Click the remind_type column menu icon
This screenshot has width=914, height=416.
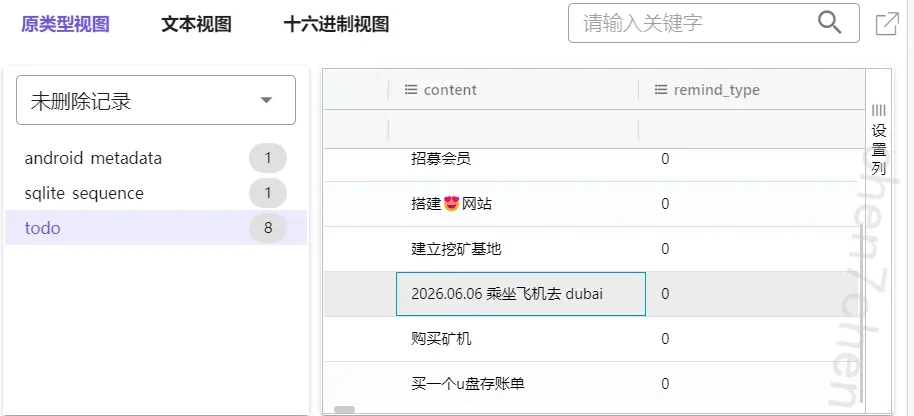pyautogui.click(x=660, y=90)
